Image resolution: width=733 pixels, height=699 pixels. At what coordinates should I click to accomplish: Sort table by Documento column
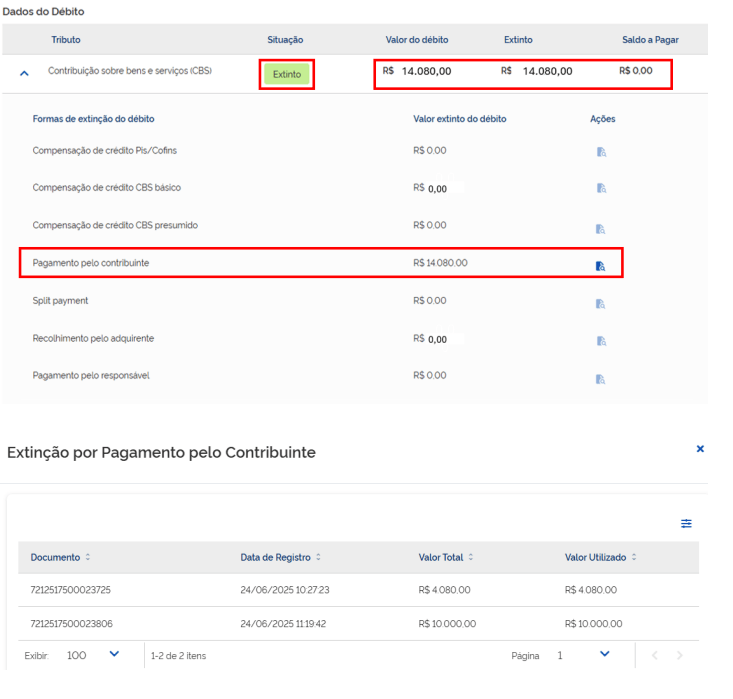[x=87, y=557]
